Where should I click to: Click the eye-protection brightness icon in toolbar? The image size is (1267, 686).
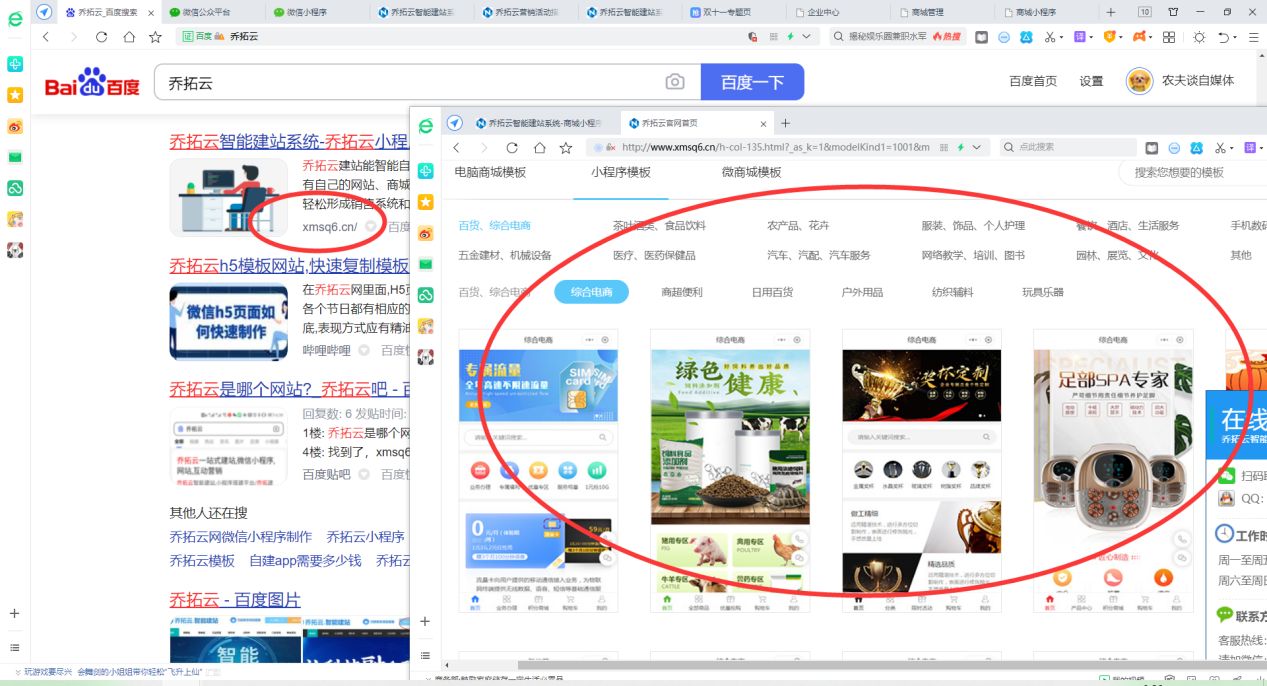pos(1199,38)
